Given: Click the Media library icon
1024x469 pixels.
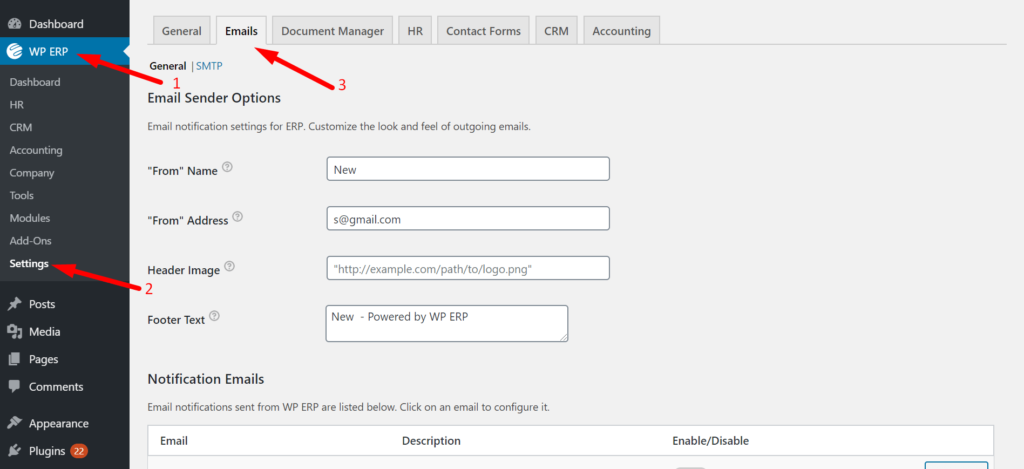Looking at the screenshot, I should [15, 332].
